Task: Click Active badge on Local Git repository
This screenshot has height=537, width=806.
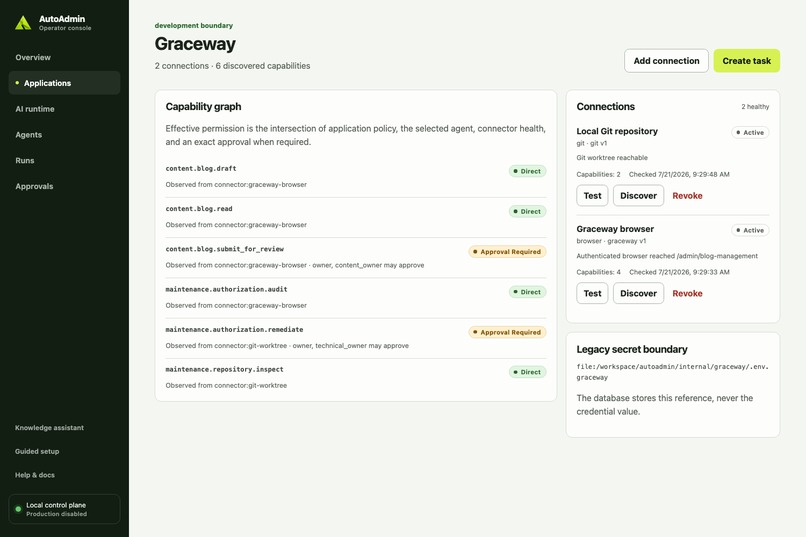Action: coord(750,133)
